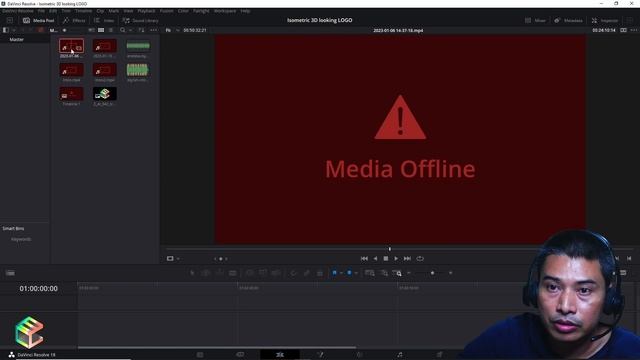
Task: Select the Master bin
Action: (17, 40)
